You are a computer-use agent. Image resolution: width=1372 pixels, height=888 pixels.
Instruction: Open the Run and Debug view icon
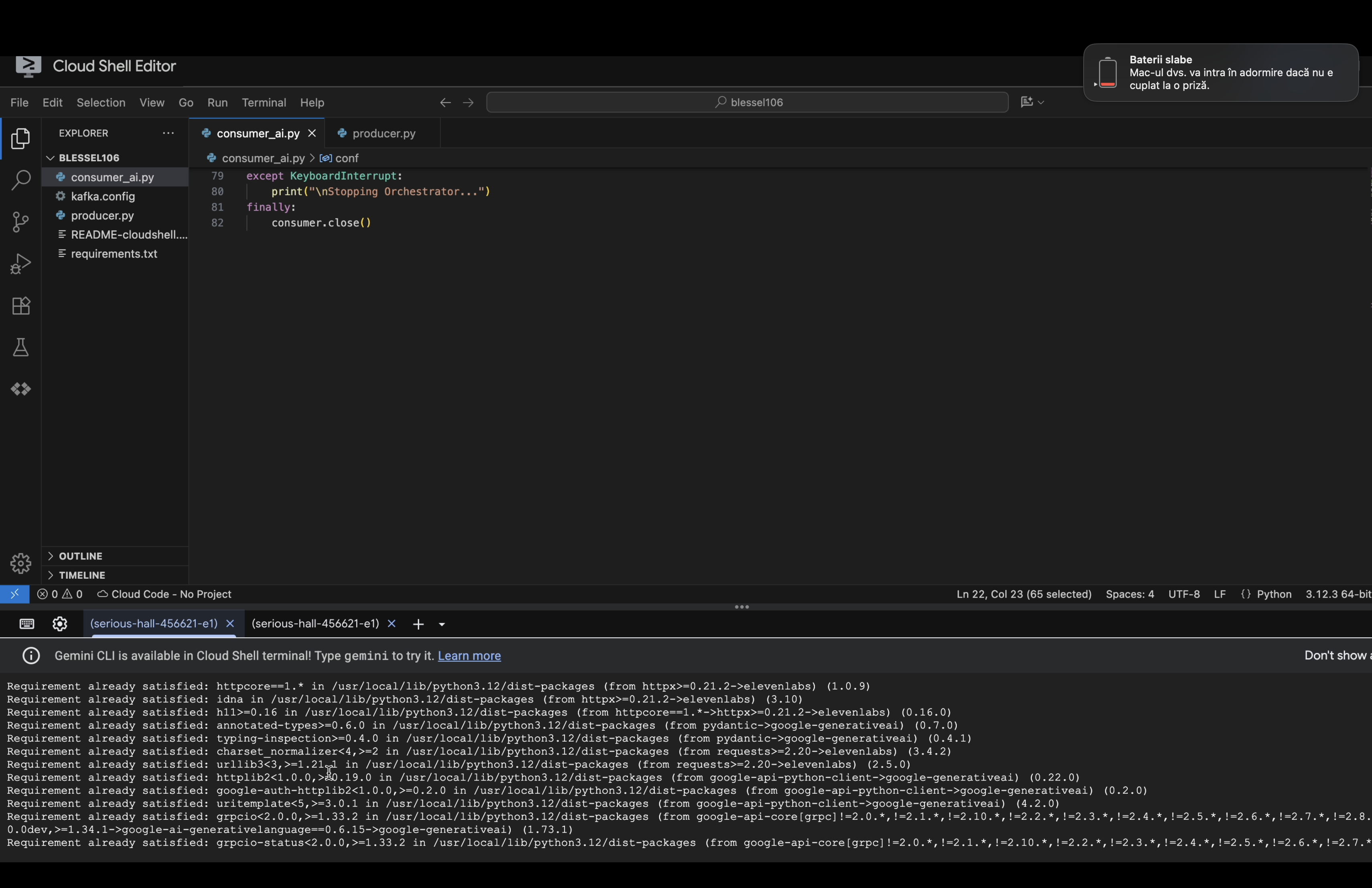pyautogui.click(x=21, y=264)
